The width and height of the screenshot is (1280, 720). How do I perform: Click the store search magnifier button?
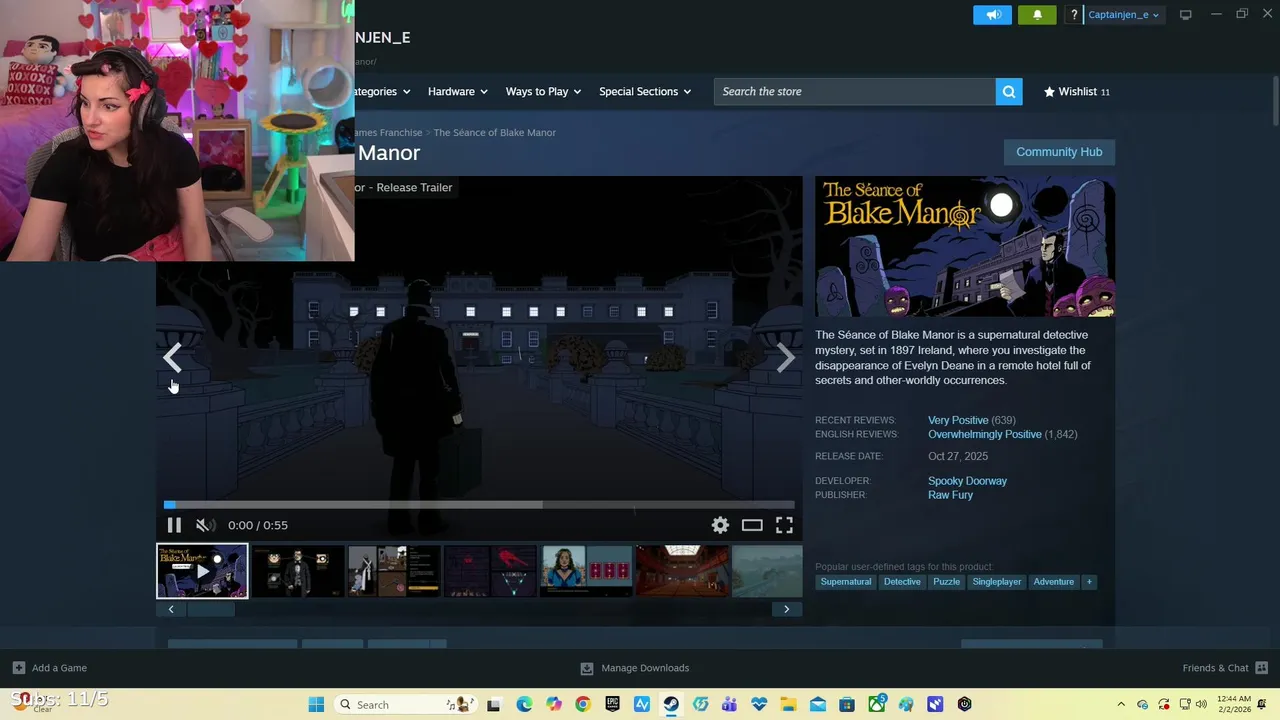pyautogui.click(x=1009, y=91)
